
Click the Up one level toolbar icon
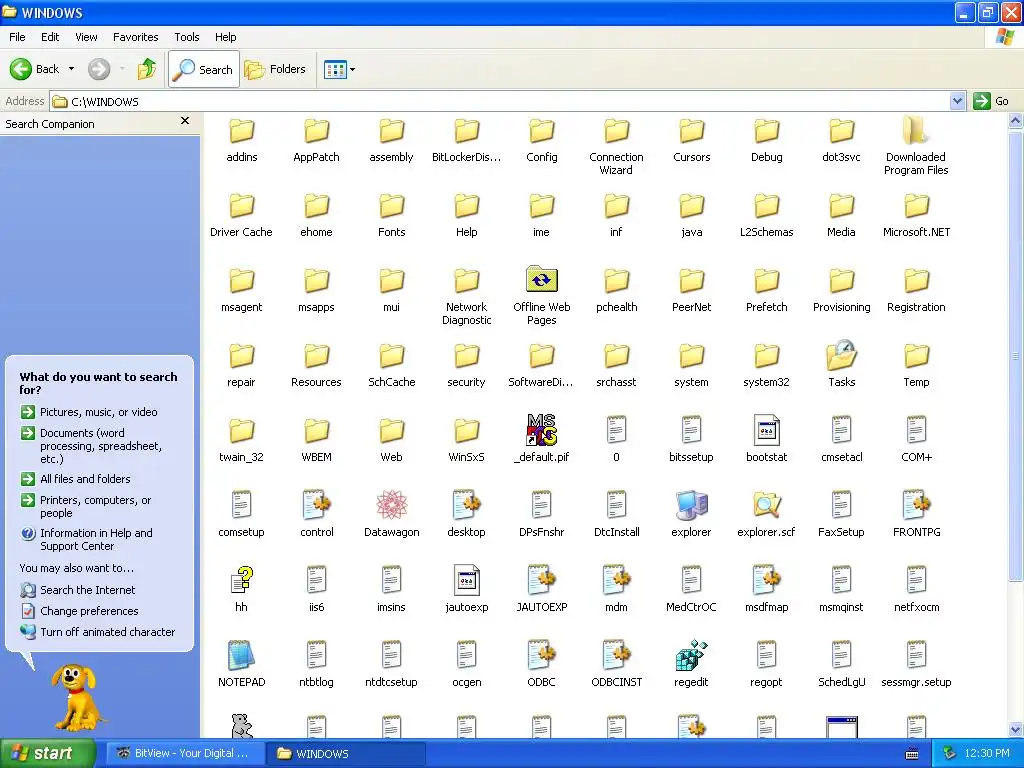click(x=147, y=69)
